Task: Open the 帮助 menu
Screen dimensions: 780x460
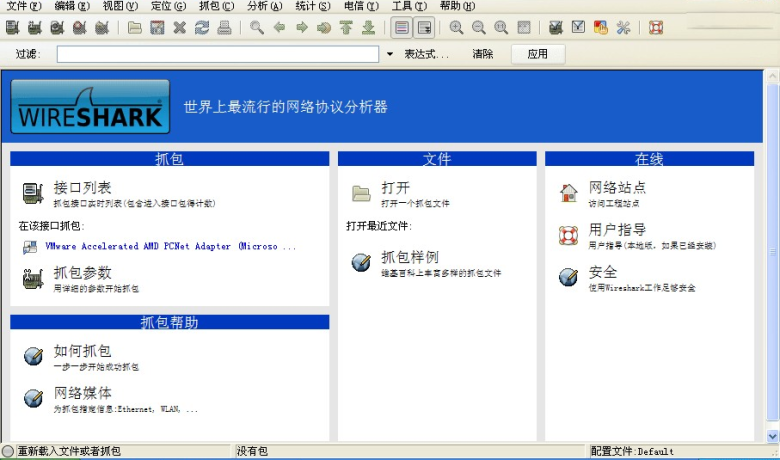Action: 458,6
